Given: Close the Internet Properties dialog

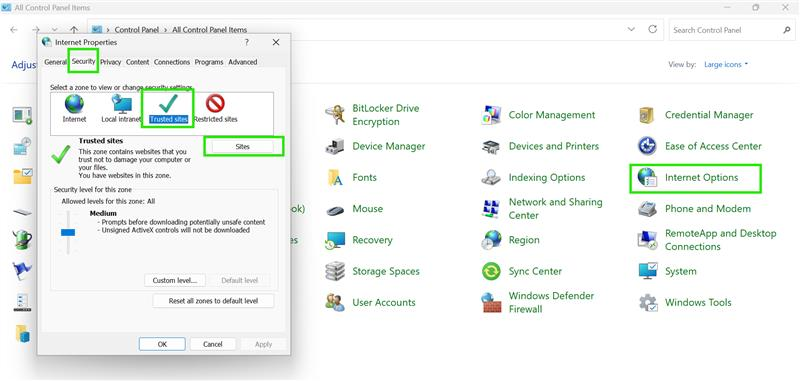Looking at the screenshot, I should pos(276,43).
